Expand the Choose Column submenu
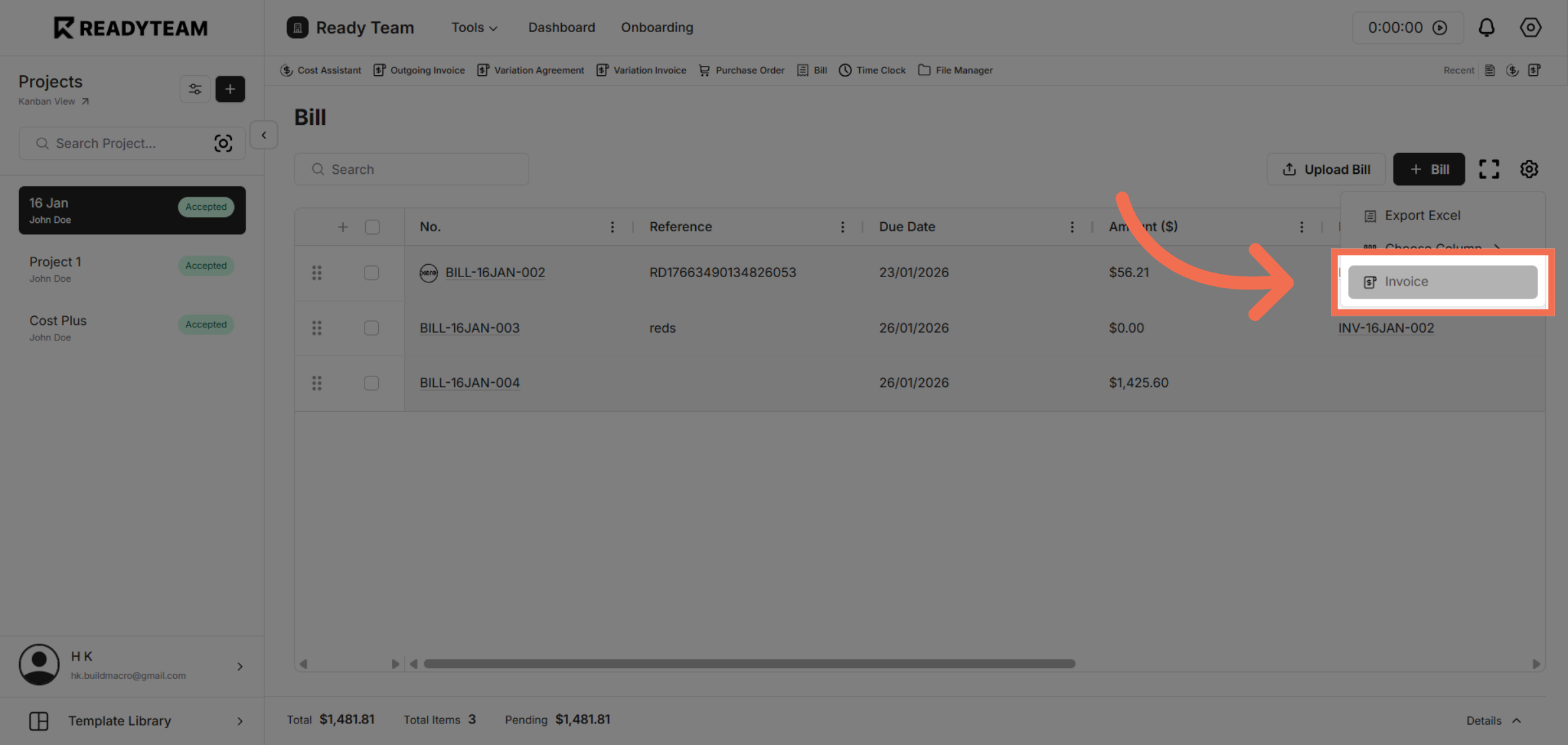The width and height of the screenshot is (1568, 745). pyautogui.click(x=1433, y=248)
